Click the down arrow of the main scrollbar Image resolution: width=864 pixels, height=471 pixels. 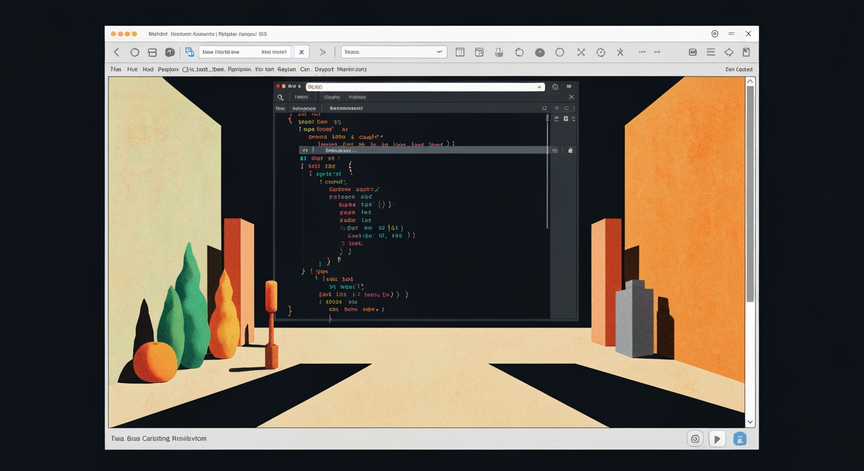[750, 422]
